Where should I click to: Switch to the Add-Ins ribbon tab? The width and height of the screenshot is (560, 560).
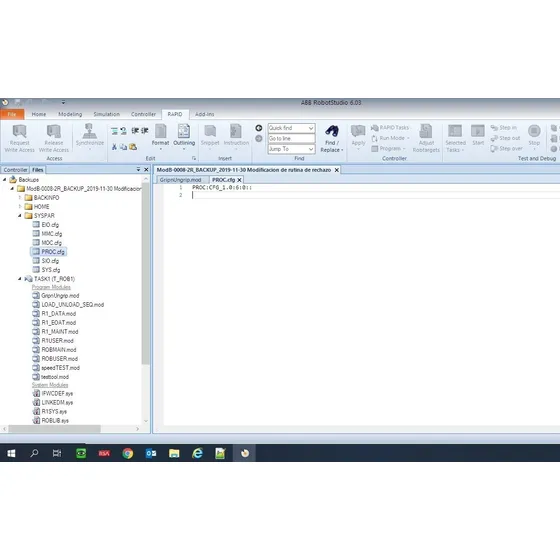(x=204, y=114)
